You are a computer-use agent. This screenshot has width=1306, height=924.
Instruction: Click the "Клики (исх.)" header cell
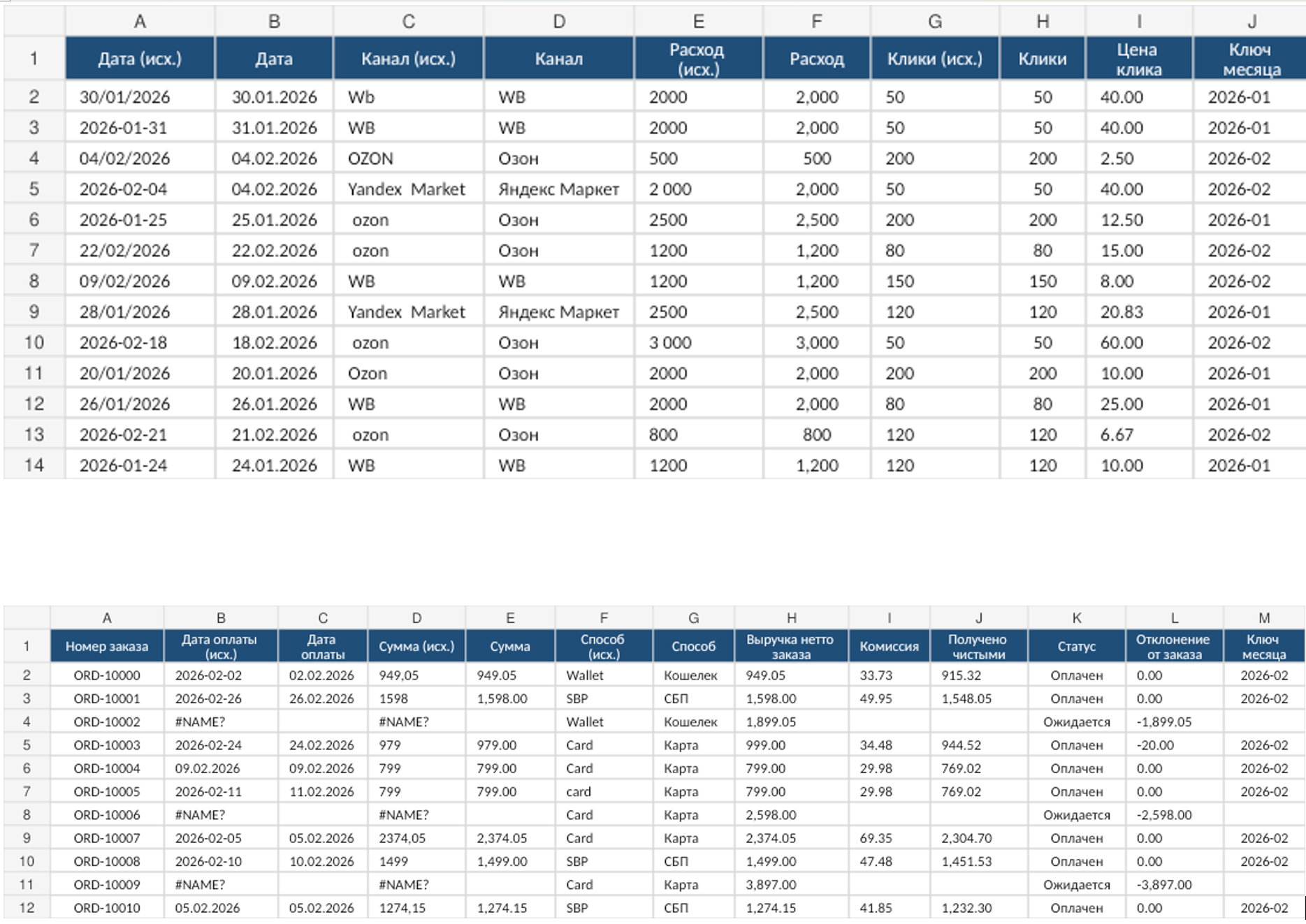[934, 59]
